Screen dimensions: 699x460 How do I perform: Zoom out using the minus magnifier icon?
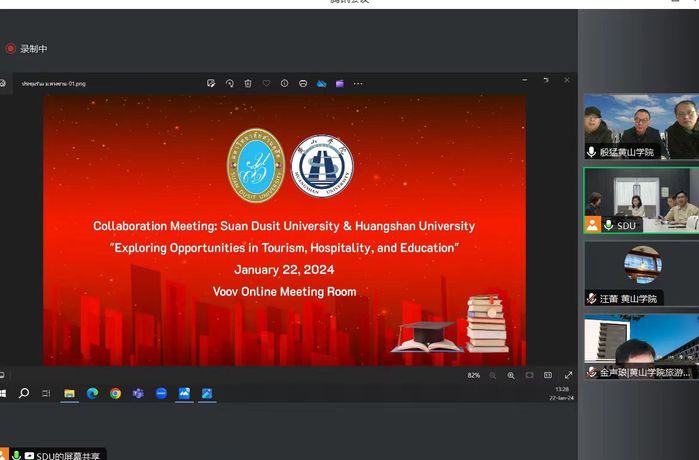click(x=493, y=375)
